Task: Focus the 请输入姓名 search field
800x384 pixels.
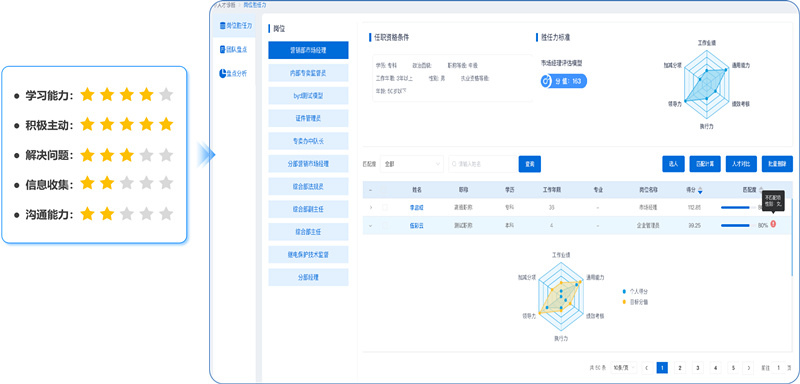Action: click(x=483, y=164)
